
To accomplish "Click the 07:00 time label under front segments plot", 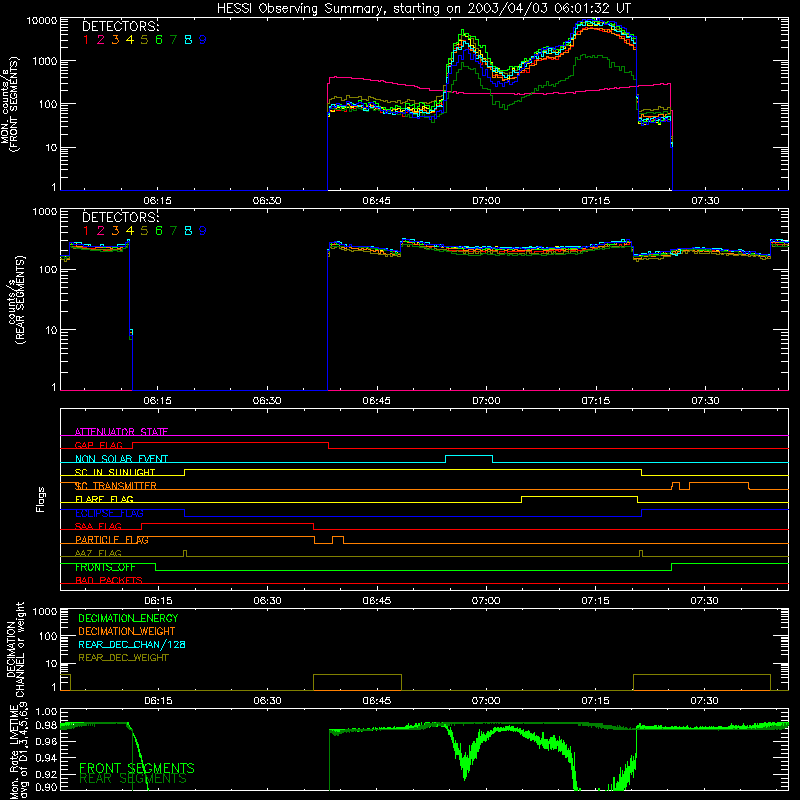I will 486,201.
